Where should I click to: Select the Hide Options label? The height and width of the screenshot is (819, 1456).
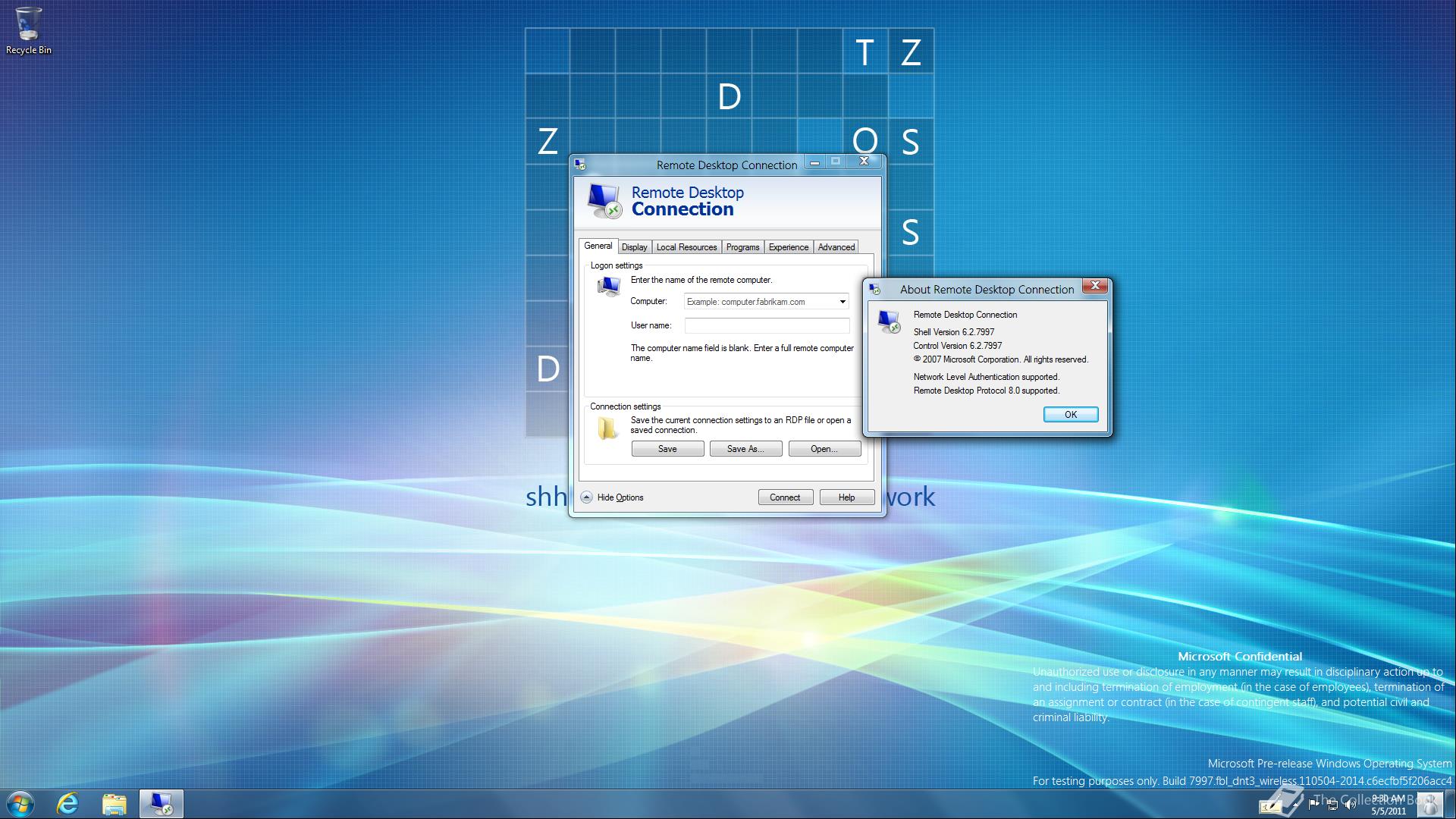[x=620, y=497]
